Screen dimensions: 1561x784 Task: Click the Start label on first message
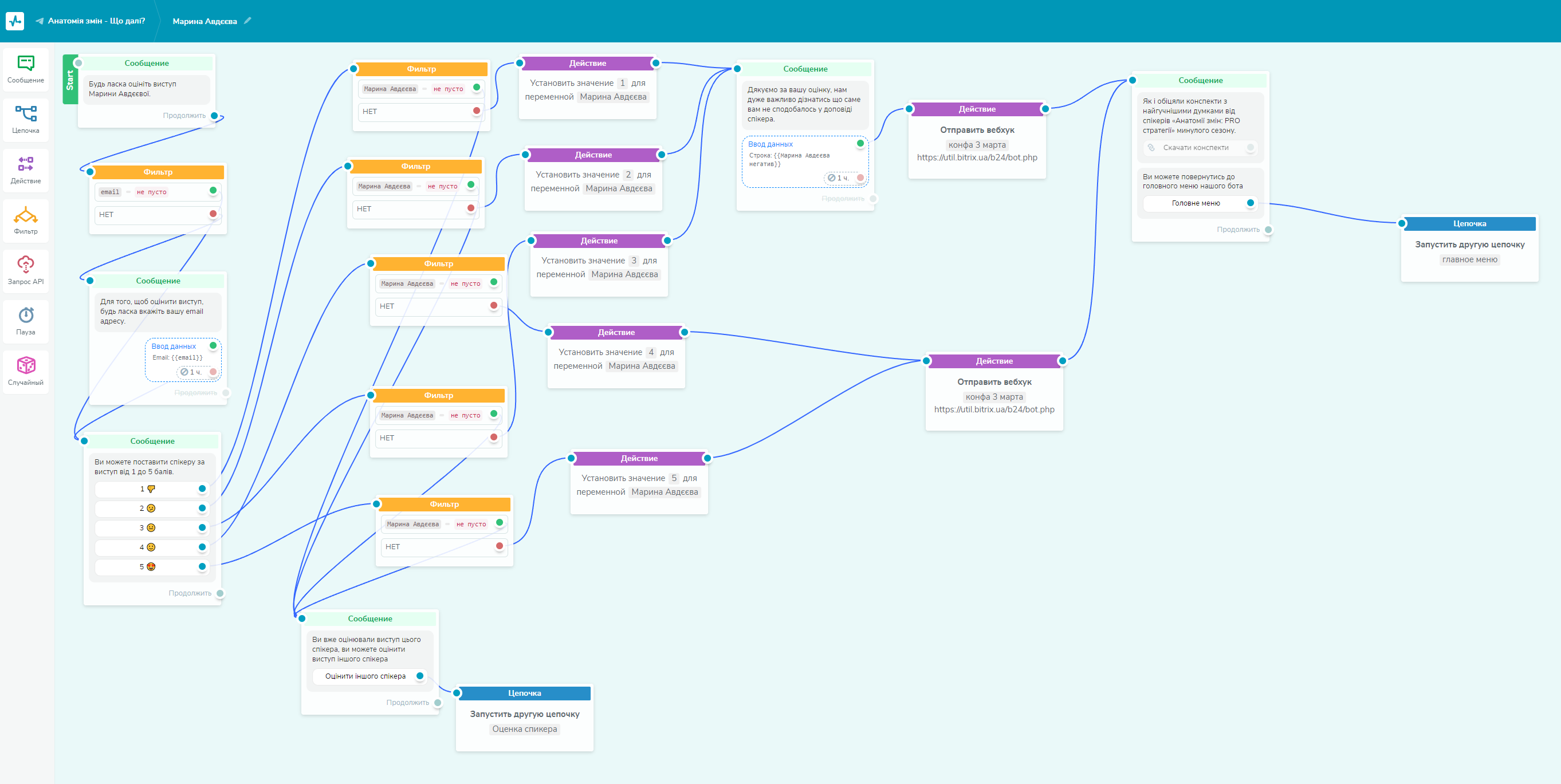point(70,80)
